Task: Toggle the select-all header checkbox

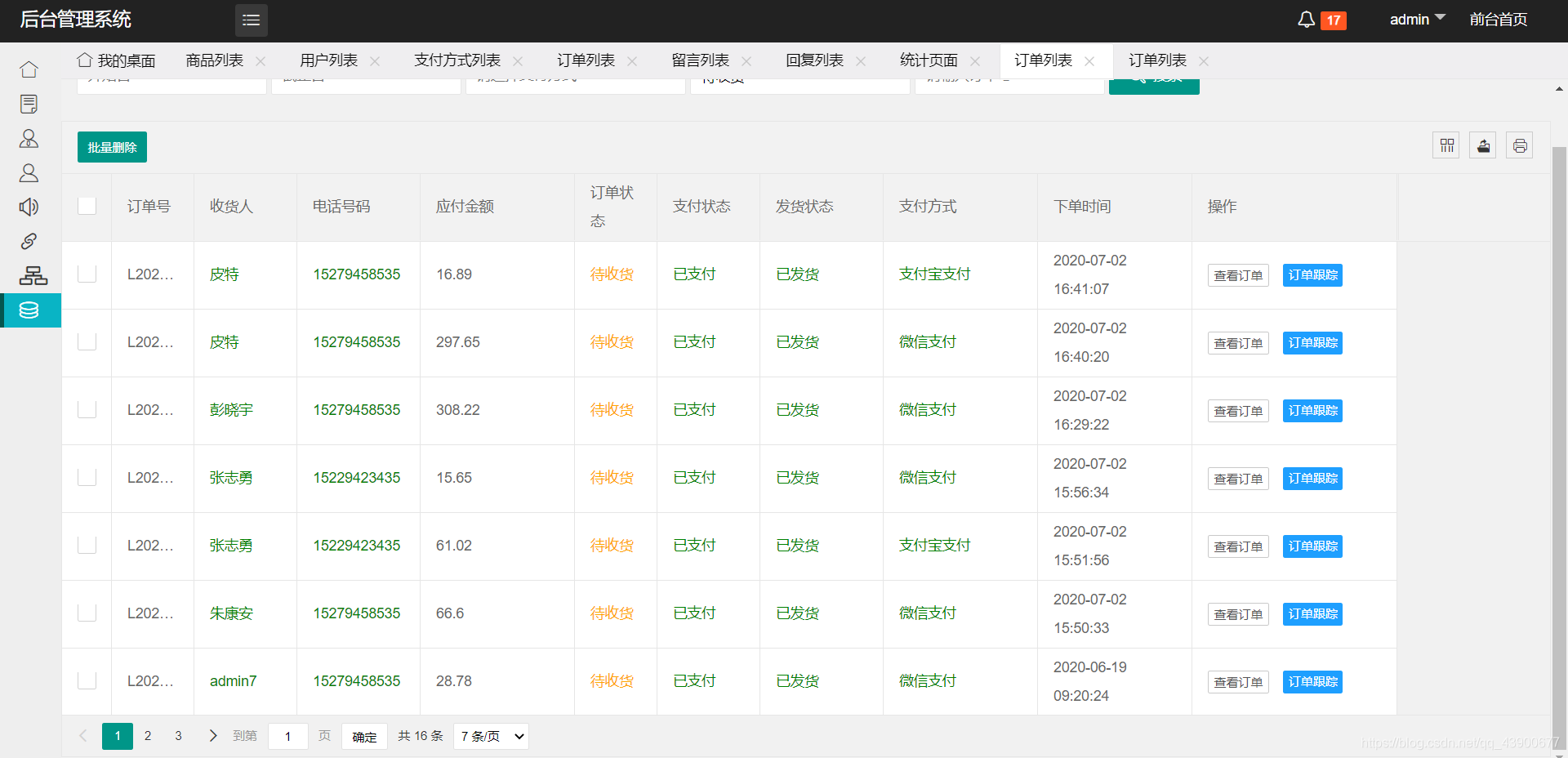Action: point(87,206)
